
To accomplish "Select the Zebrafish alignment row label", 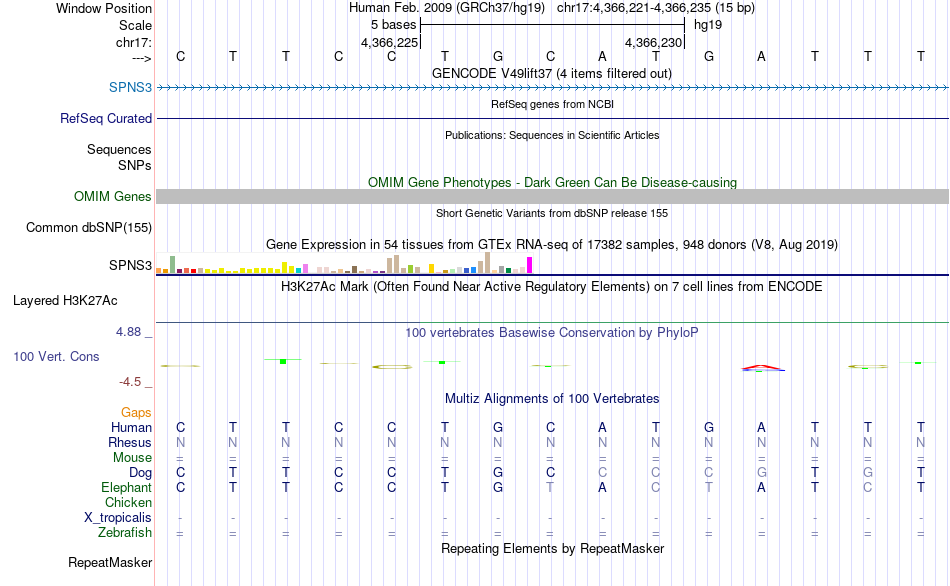I will coord(125,532).
